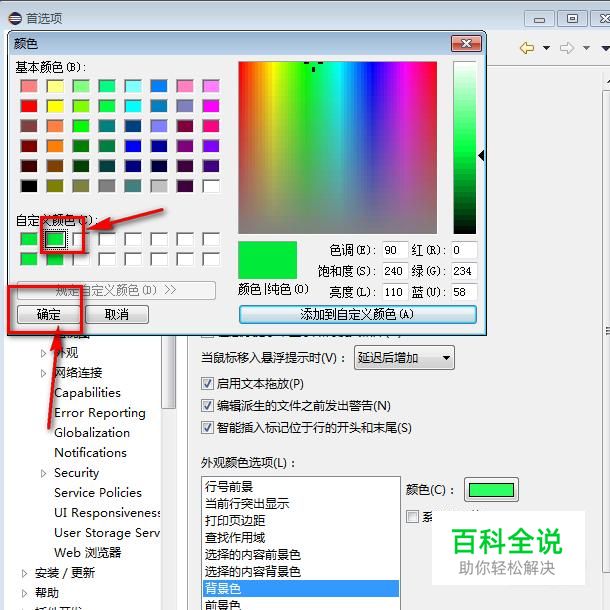The width and height of the screenshot is (610, 610).
Task: Select Web 浏览器 in preferences tree
Action: click(88, 552)
